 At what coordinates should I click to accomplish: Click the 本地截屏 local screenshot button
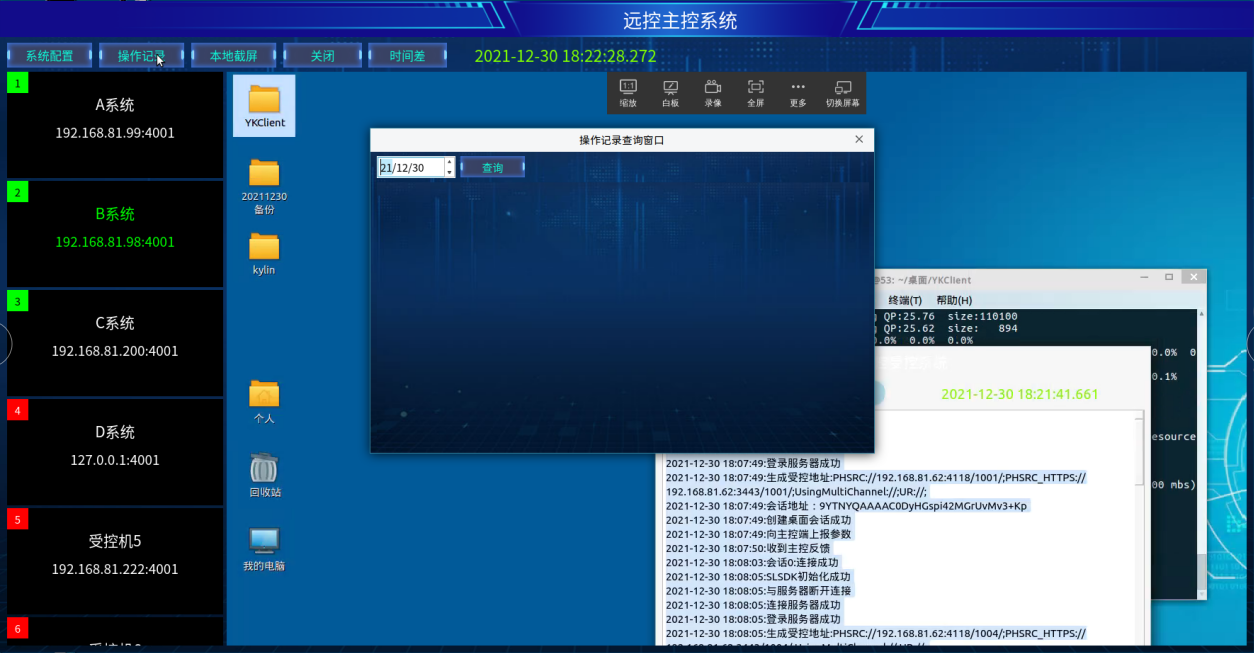pos(233,56)
